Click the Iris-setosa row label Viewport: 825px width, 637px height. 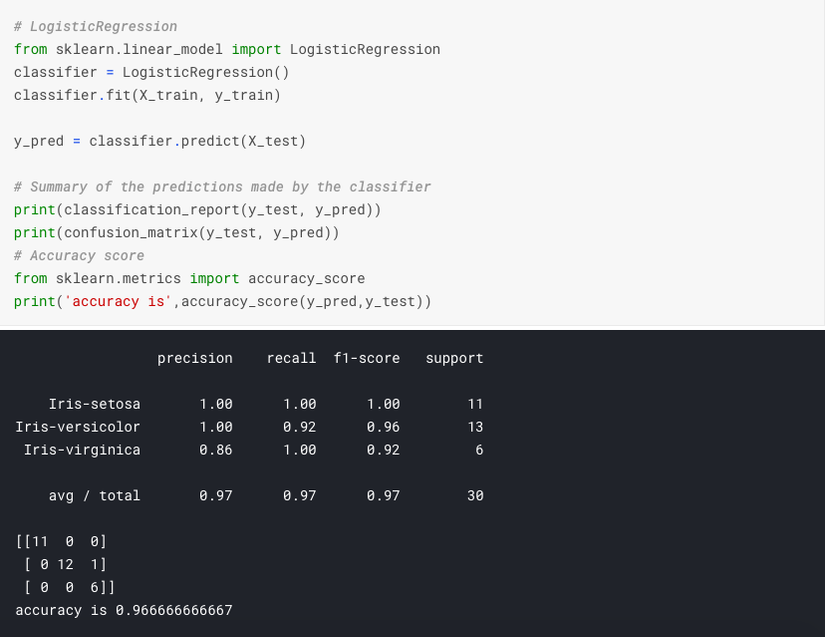[x=95, y=404]
